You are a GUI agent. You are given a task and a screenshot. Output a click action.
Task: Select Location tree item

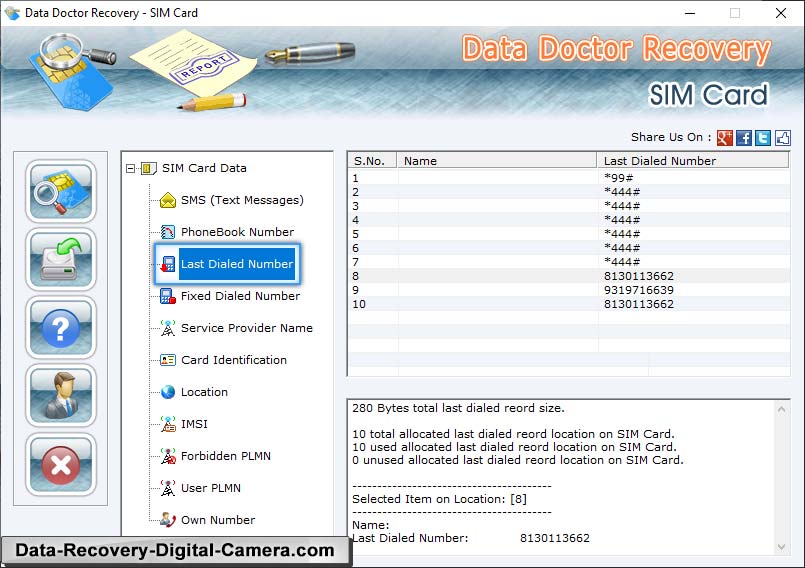204,392
